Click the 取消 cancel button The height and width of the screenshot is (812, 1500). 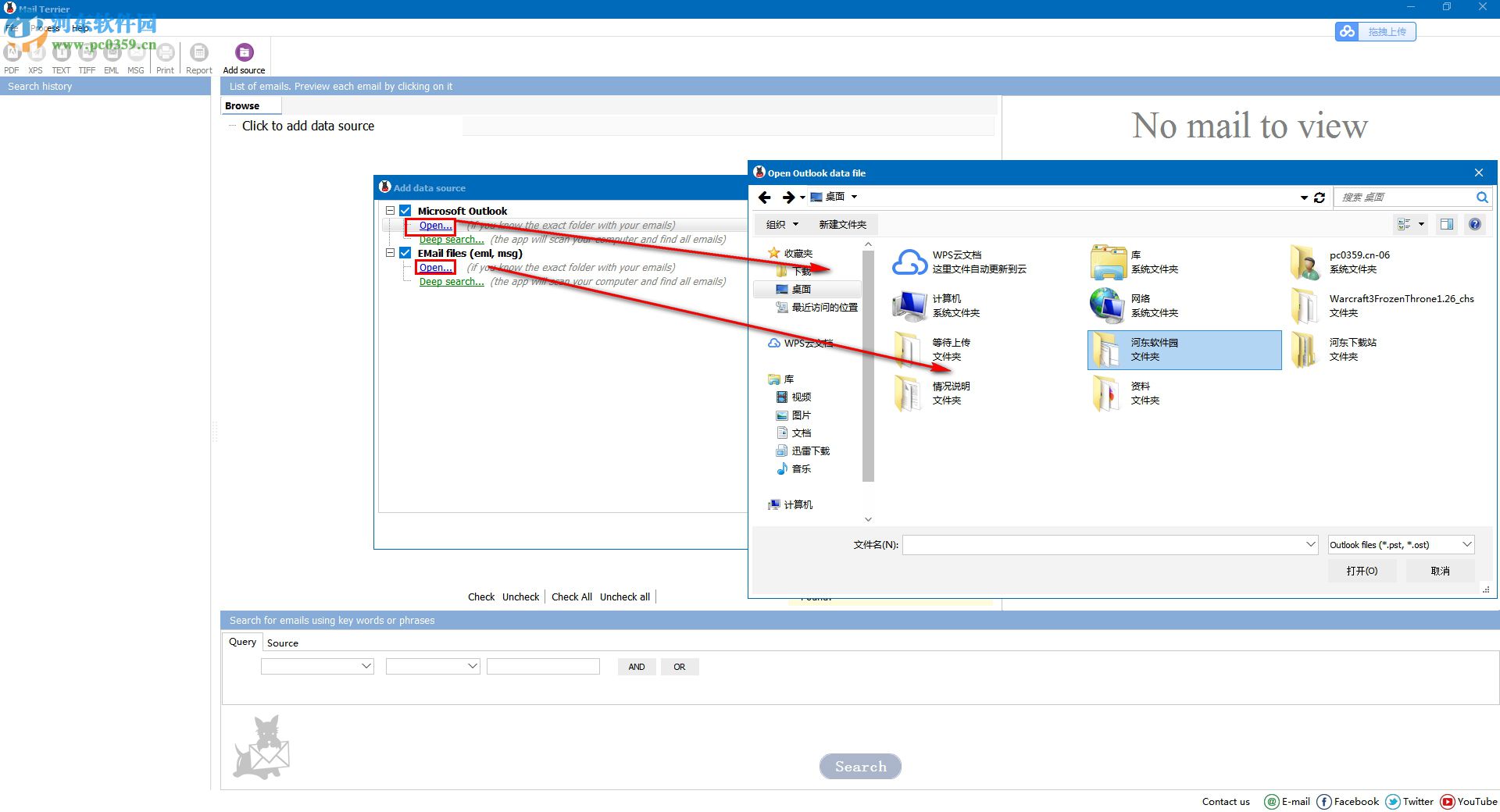pyautogui.click(x=1440, y=571)
